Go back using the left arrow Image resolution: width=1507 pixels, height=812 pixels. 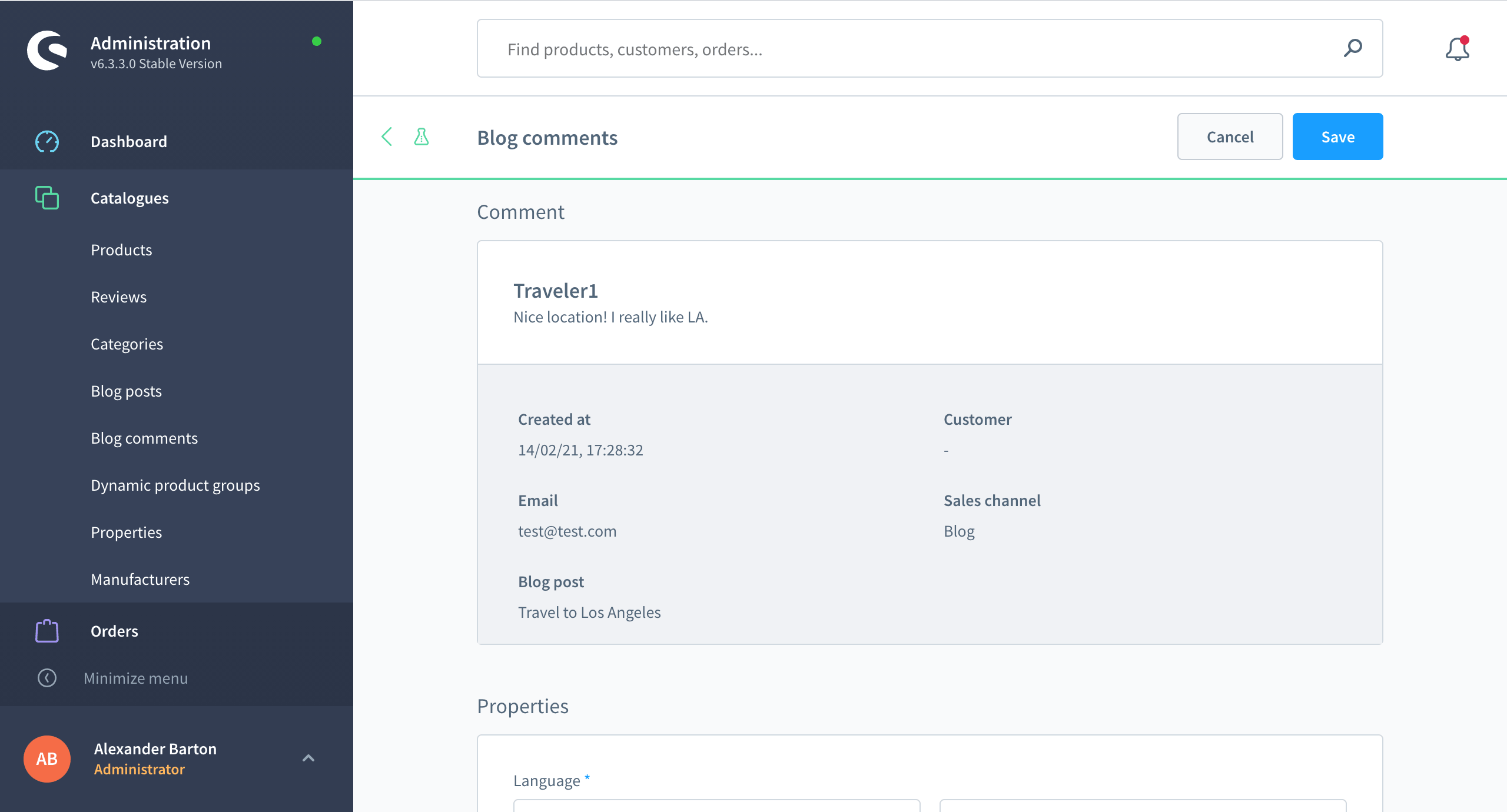(387, 137)
